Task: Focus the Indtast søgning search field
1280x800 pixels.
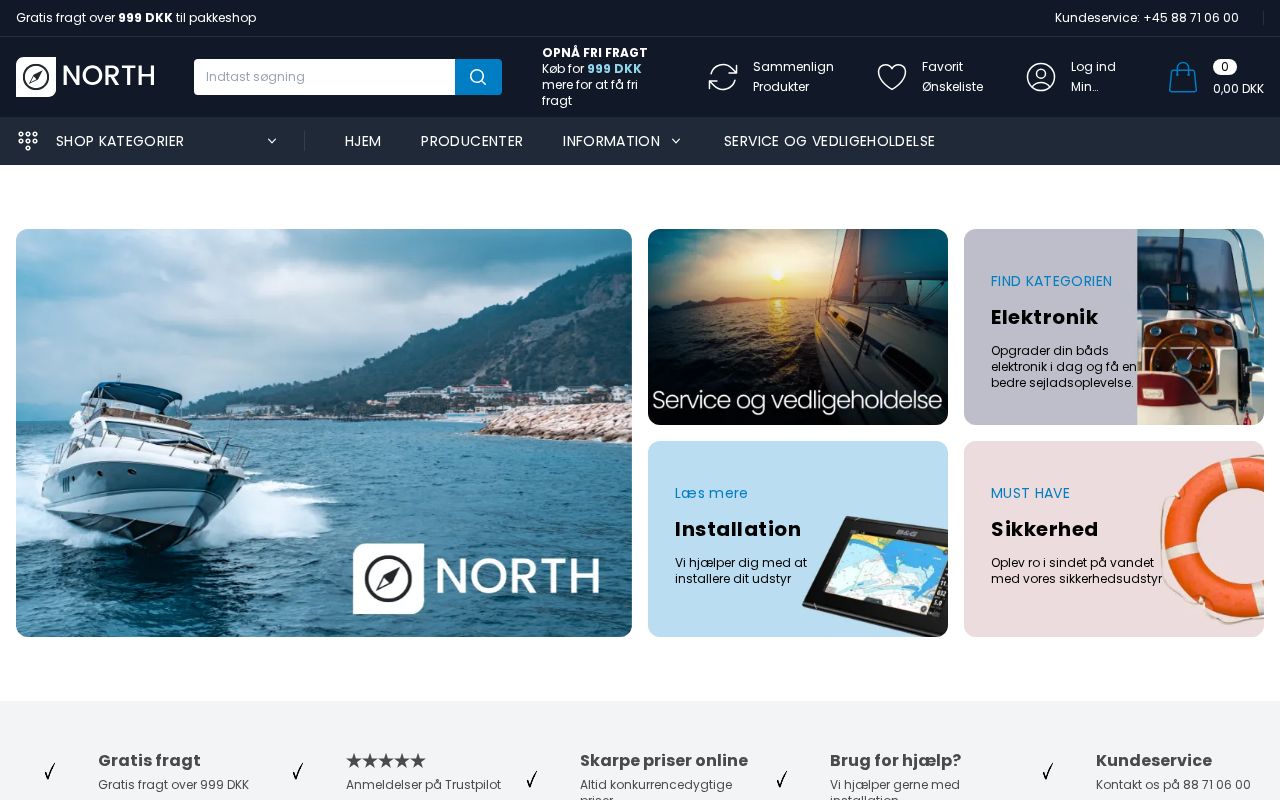Action: 324,77
